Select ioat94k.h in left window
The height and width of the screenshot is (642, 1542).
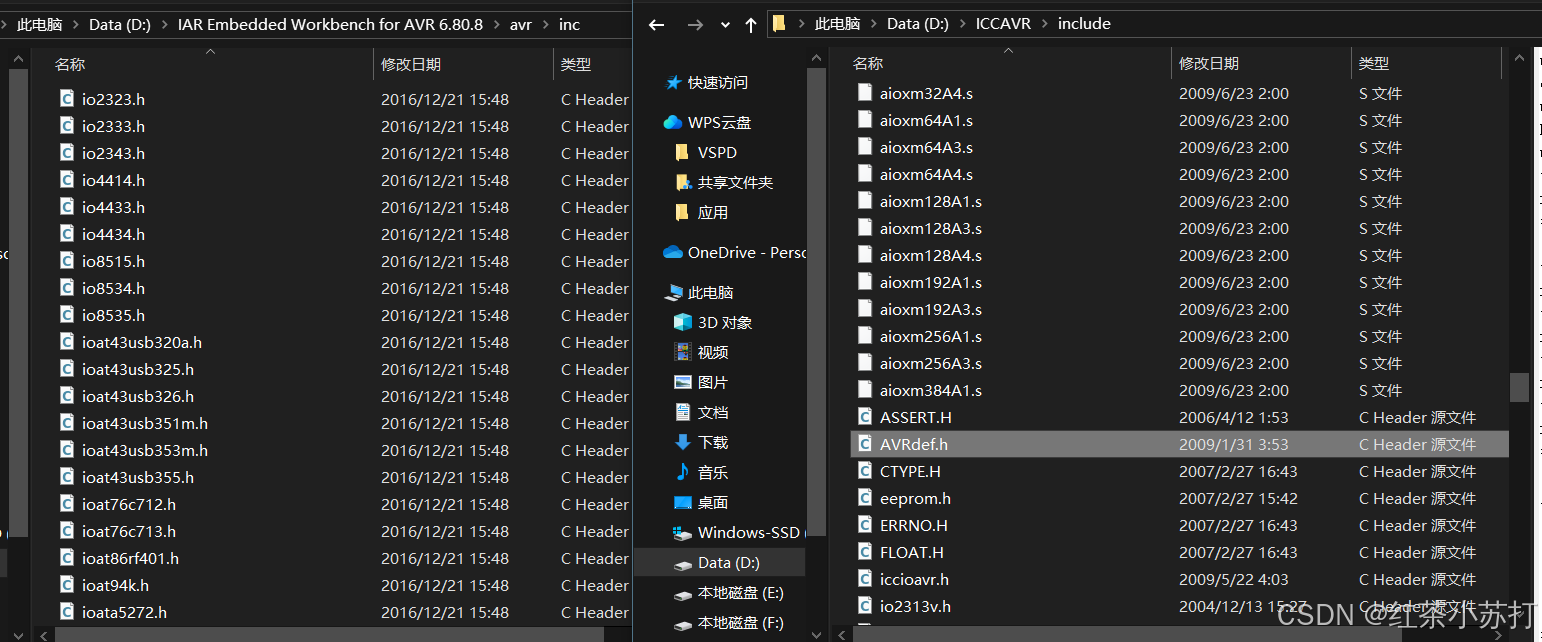pyautogui.click(x=115, y=585)
